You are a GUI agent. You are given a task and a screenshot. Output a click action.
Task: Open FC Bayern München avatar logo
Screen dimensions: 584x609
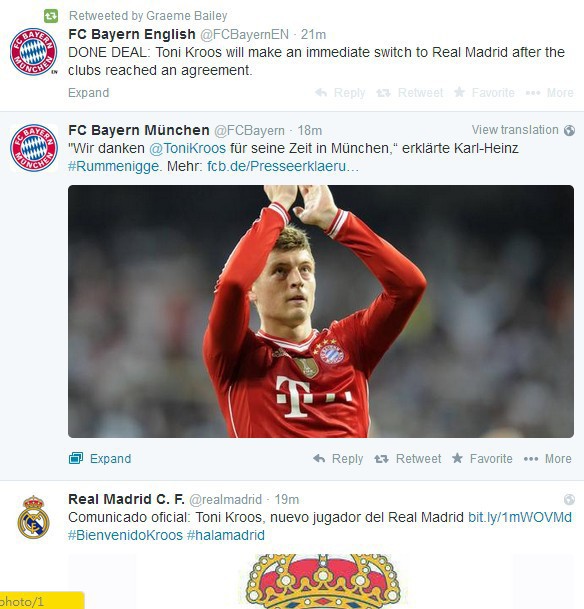coord(33,148)
